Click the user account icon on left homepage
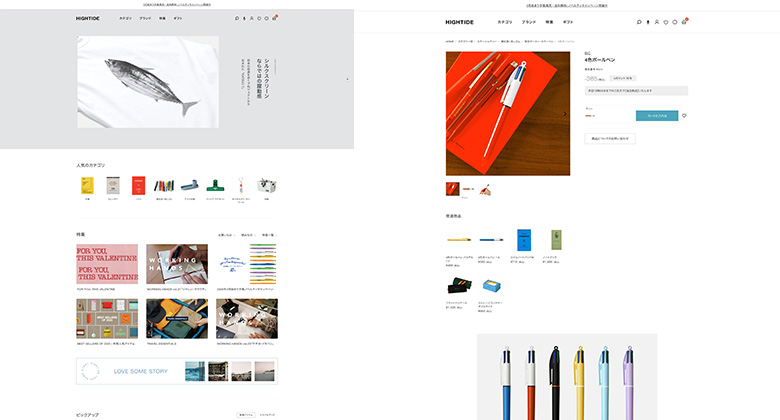 [x=251, y=18]
